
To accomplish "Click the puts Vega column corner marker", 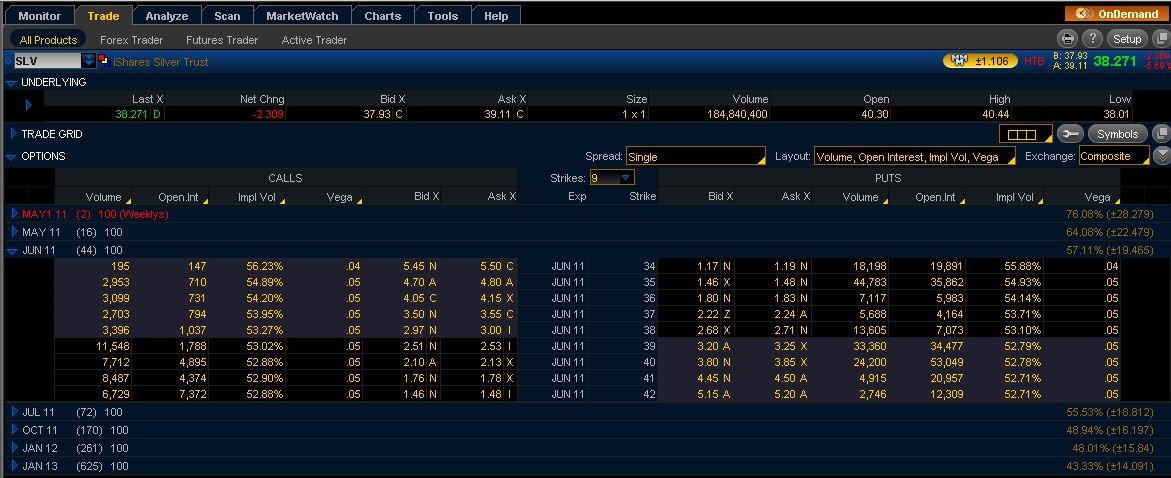I will [x=1116, y=201].
